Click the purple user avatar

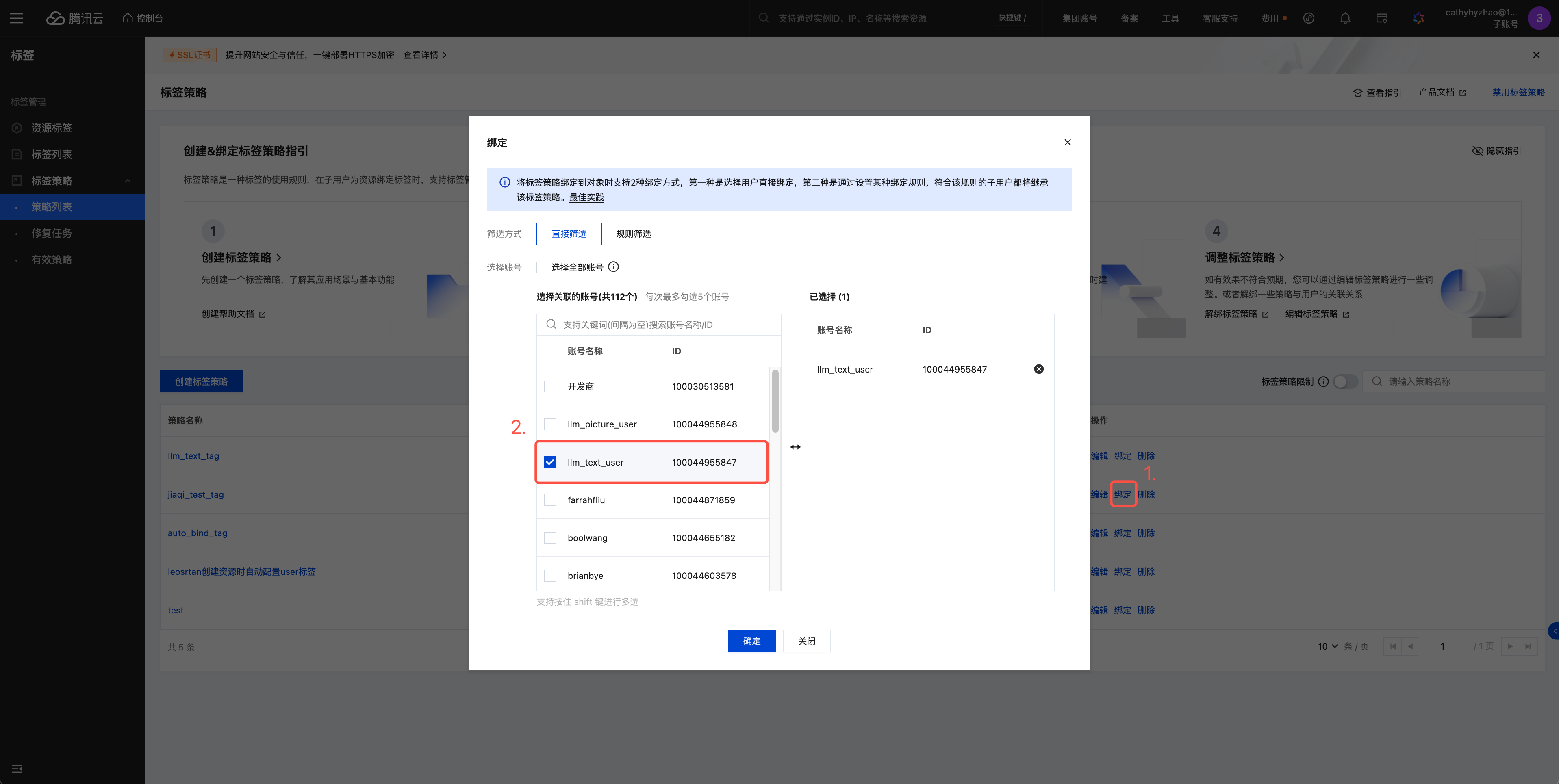(x=1538, y=18)
